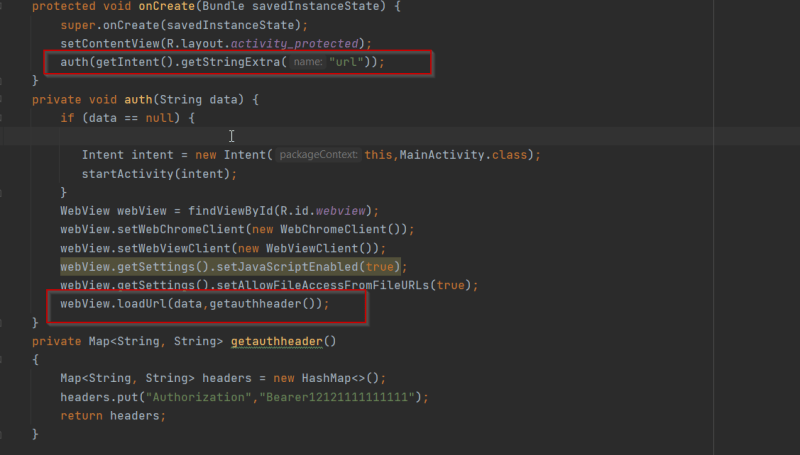Select the activity_protected layout reference

(x=295, y=43)
